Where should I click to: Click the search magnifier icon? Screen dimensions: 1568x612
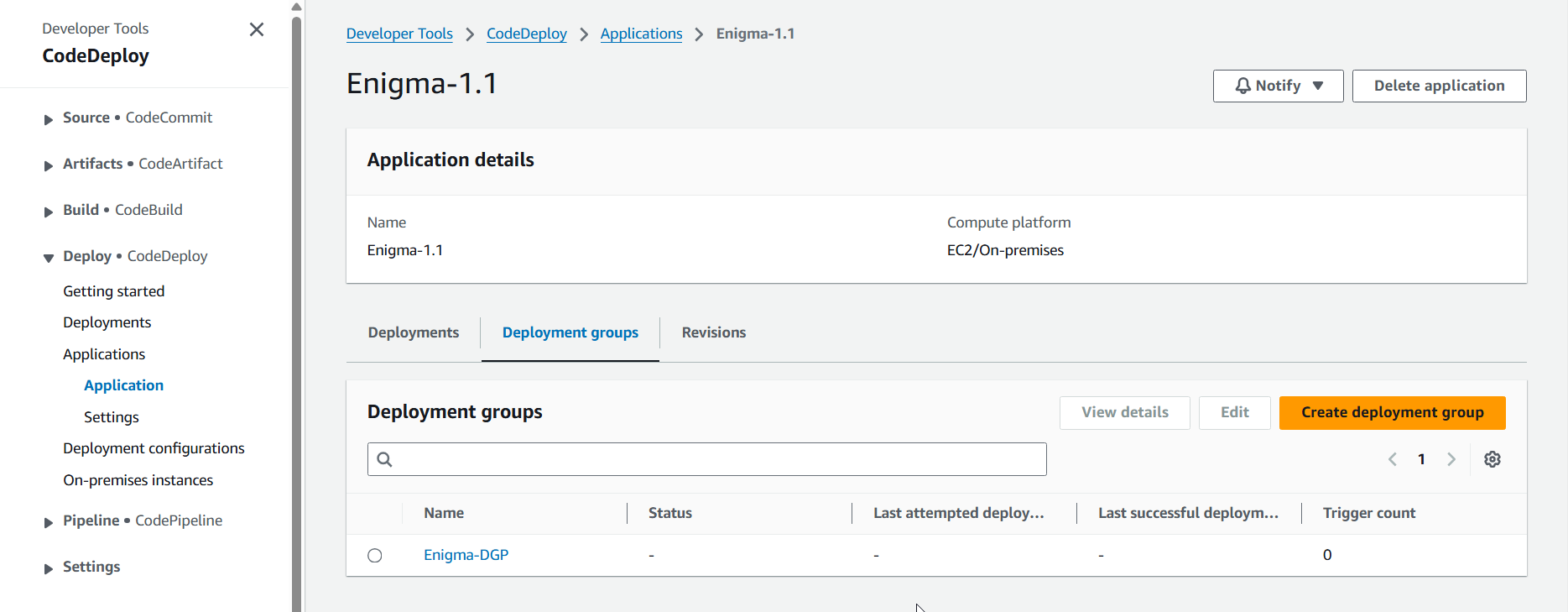384,459
